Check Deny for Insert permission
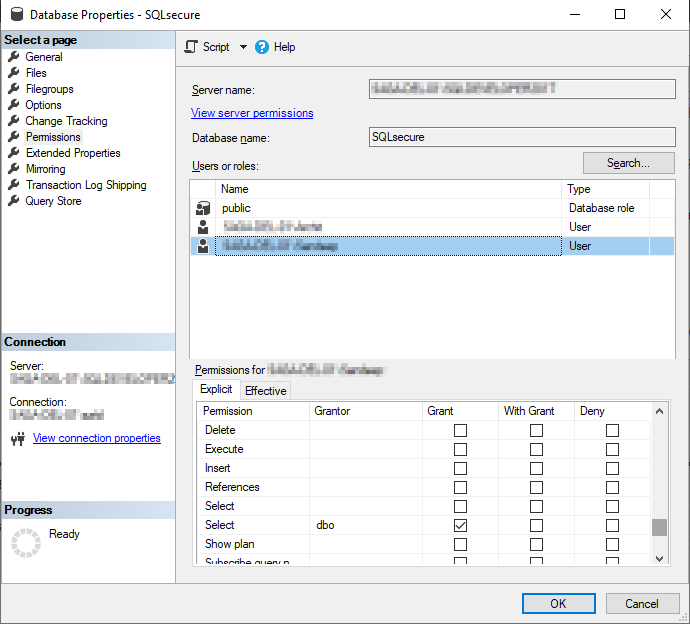The height and width of the screenshot is (624, 690). click(x=613, y=468)
